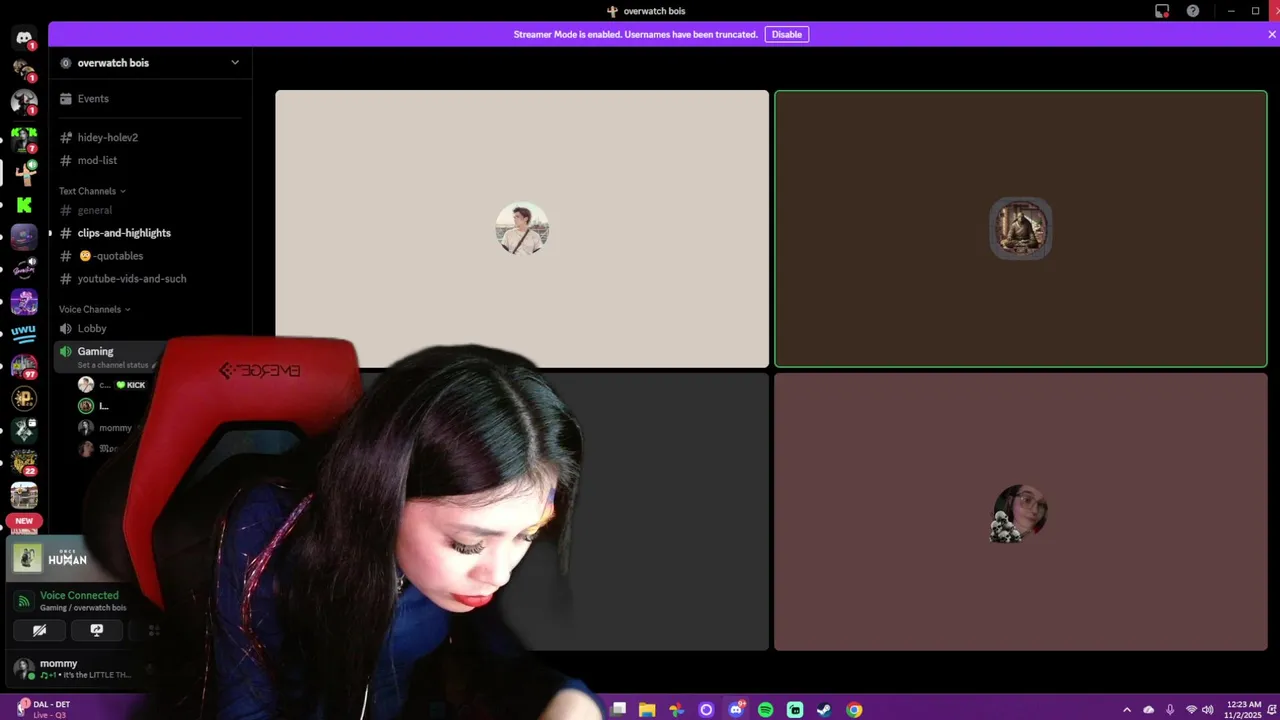Select voice user with KICK tag
This screenshot has width=1280, height=720.
point(115,385)
